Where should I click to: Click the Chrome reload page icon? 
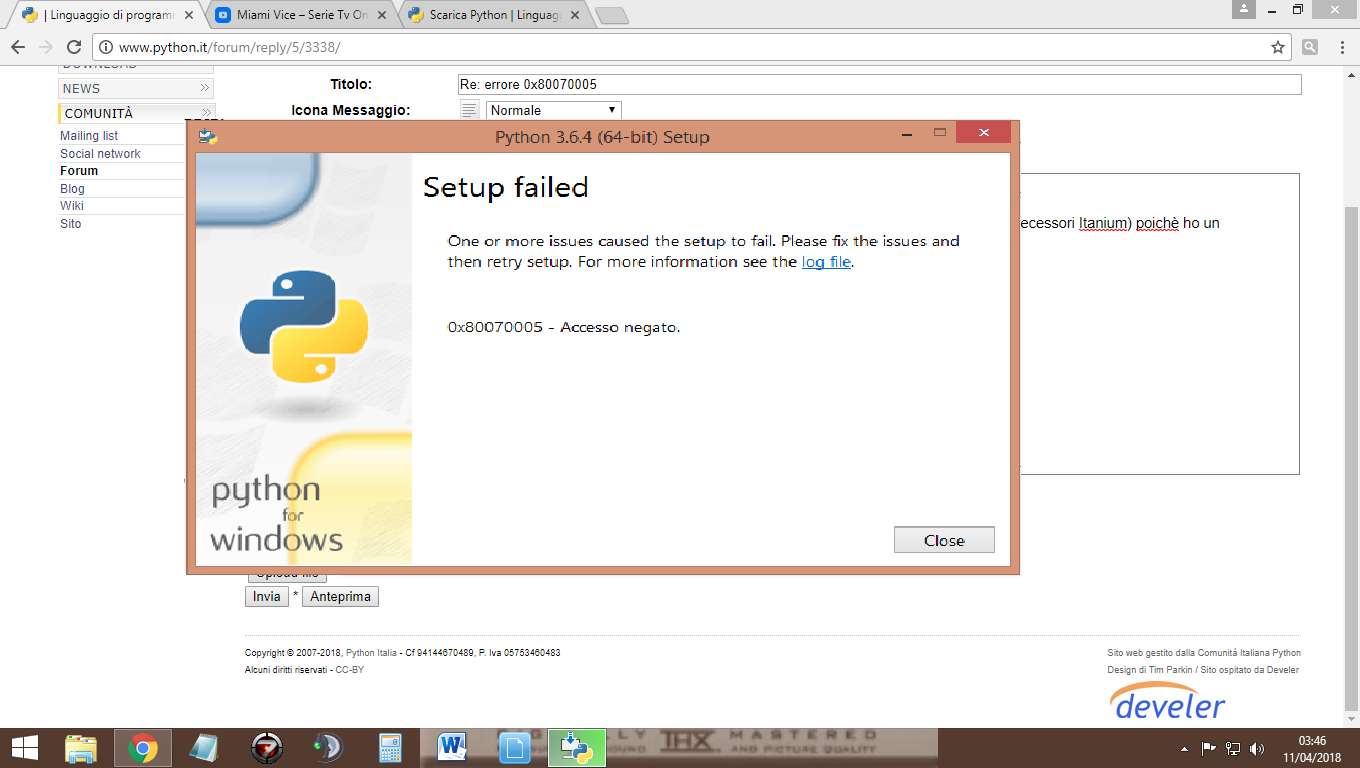[x=73, y=47]
